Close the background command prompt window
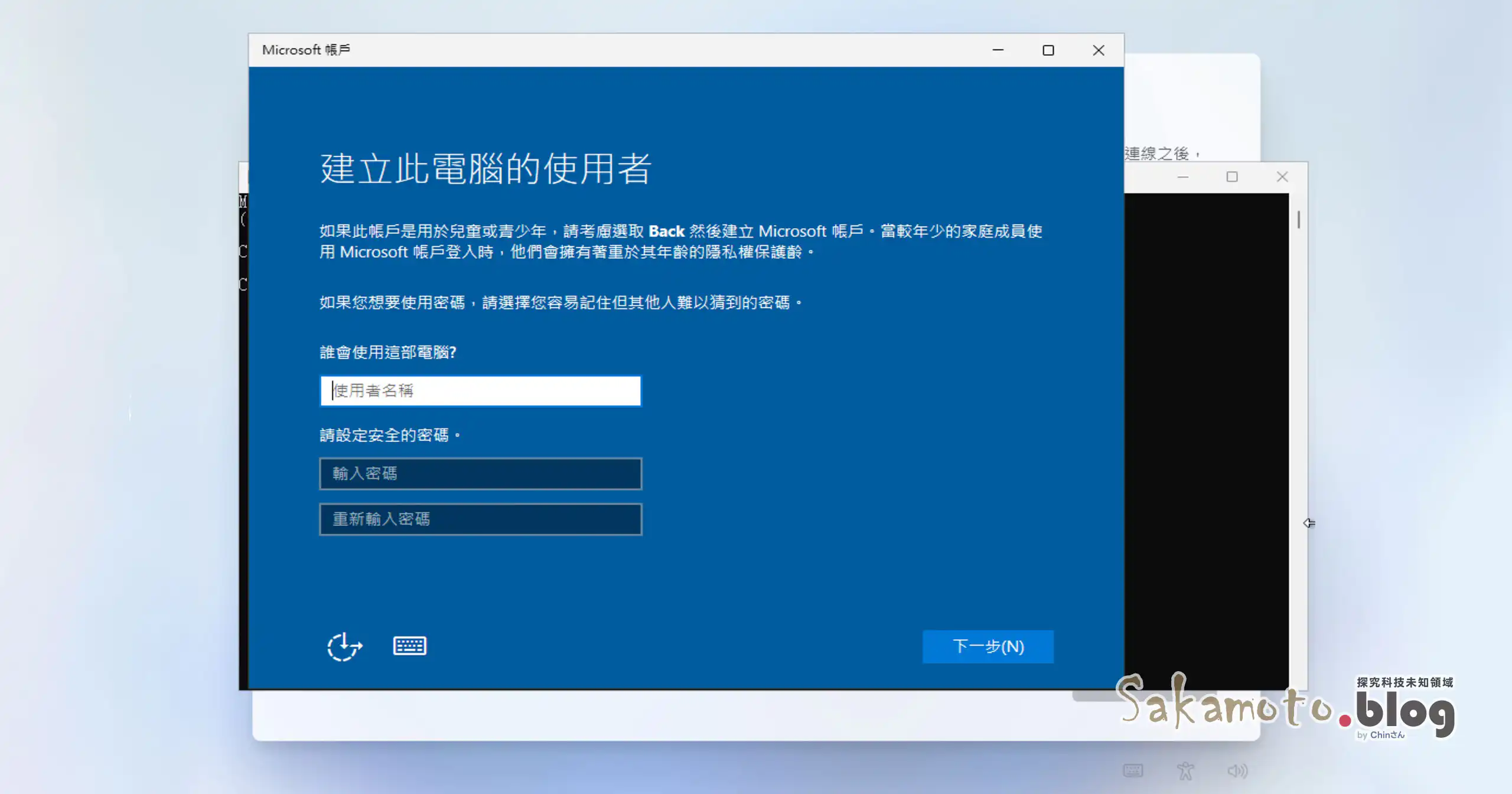 click(x=1282, y=176)
